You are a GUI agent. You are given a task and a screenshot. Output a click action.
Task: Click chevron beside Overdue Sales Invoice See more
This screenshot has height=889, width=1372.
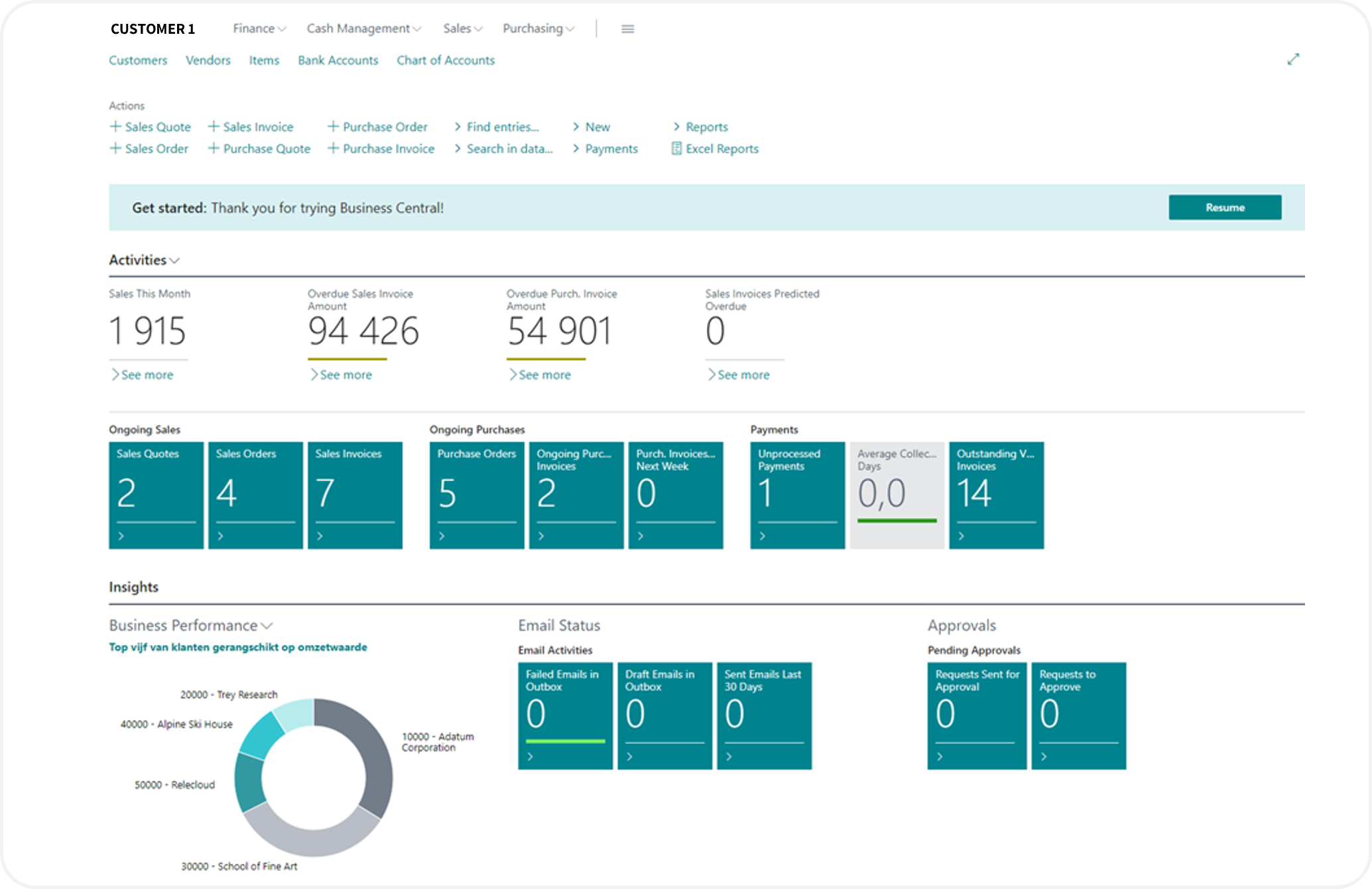tap(314, 375)
